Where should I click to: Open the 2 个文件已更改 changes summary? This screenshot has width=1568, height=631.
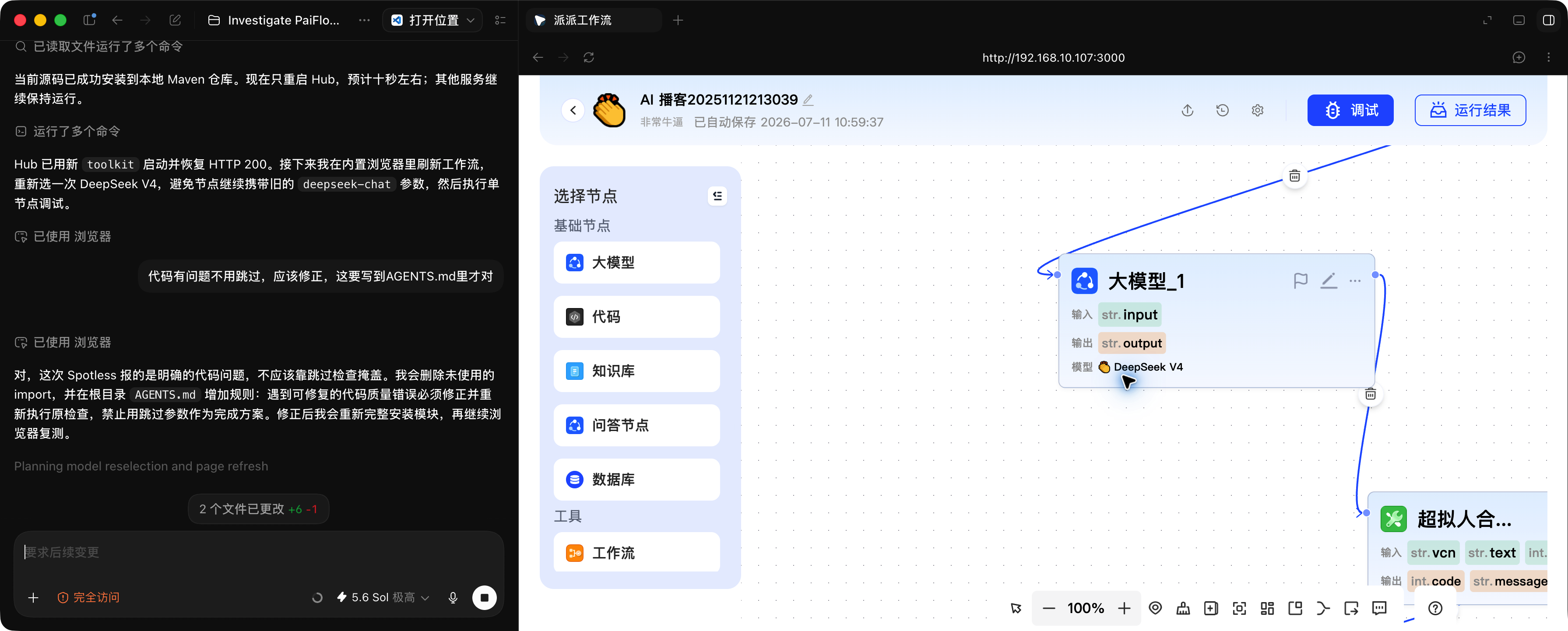click(259, 508)
